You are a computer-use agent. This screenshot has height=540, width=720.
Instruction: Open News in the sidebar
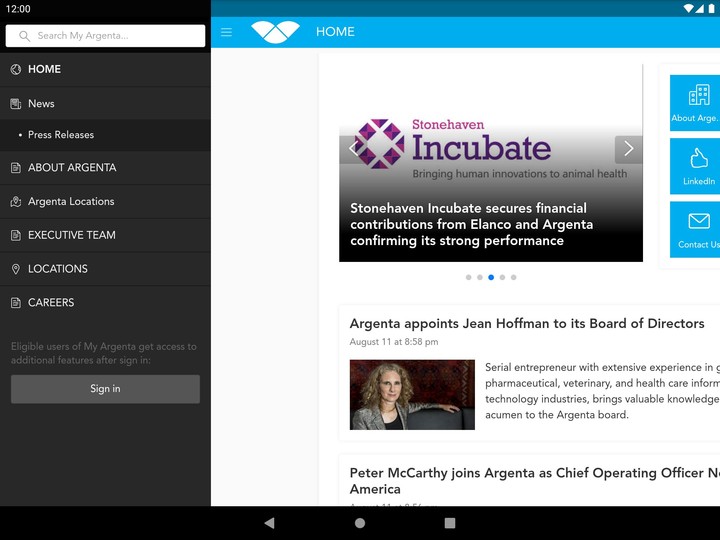(41, 104)
